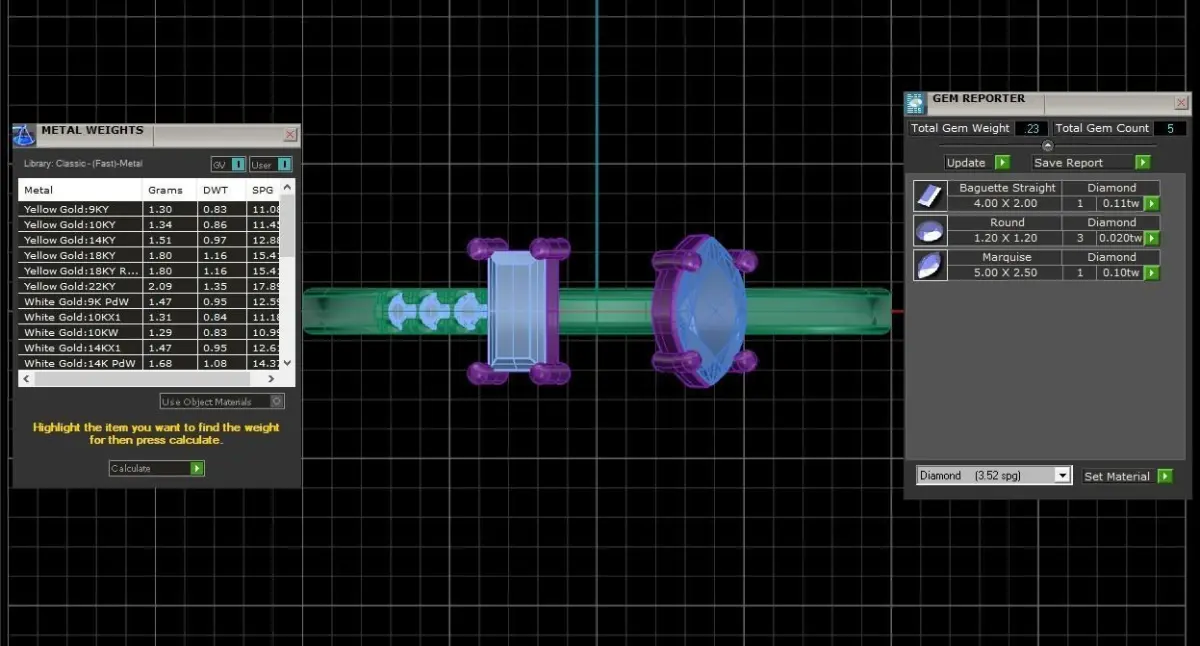Click green arrow beside Baguette 0.11tw

pyautogui.click(x=1152, y=203)
